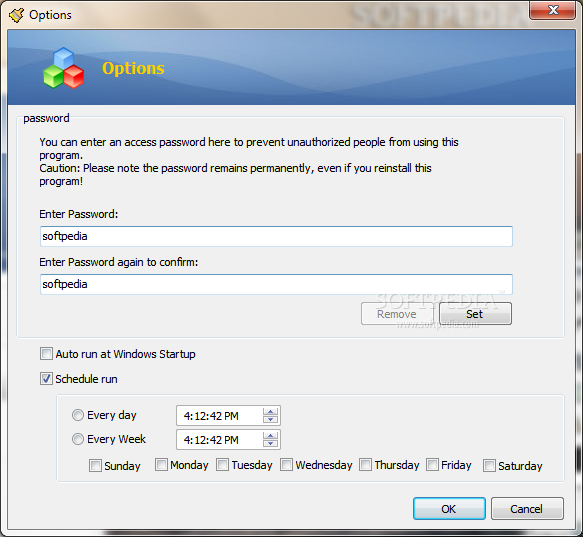Close the Options dialog window
This screenshot has width=583, height=537.
(553, 10)
